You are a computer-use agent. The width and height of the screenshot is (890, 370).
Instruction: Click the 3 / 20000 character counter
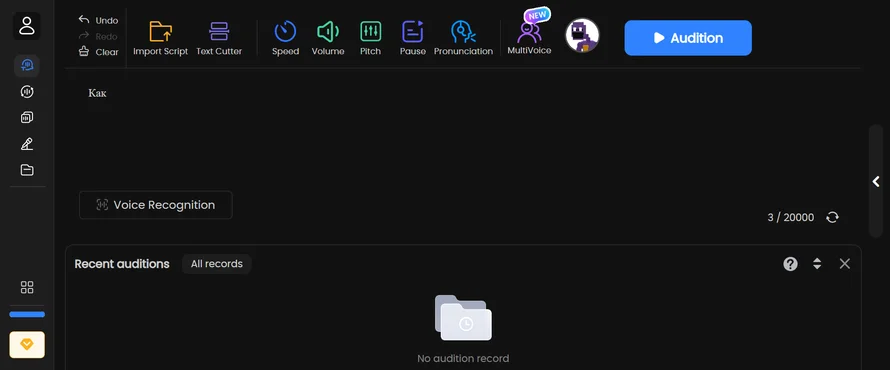click(x=791, y=217)
